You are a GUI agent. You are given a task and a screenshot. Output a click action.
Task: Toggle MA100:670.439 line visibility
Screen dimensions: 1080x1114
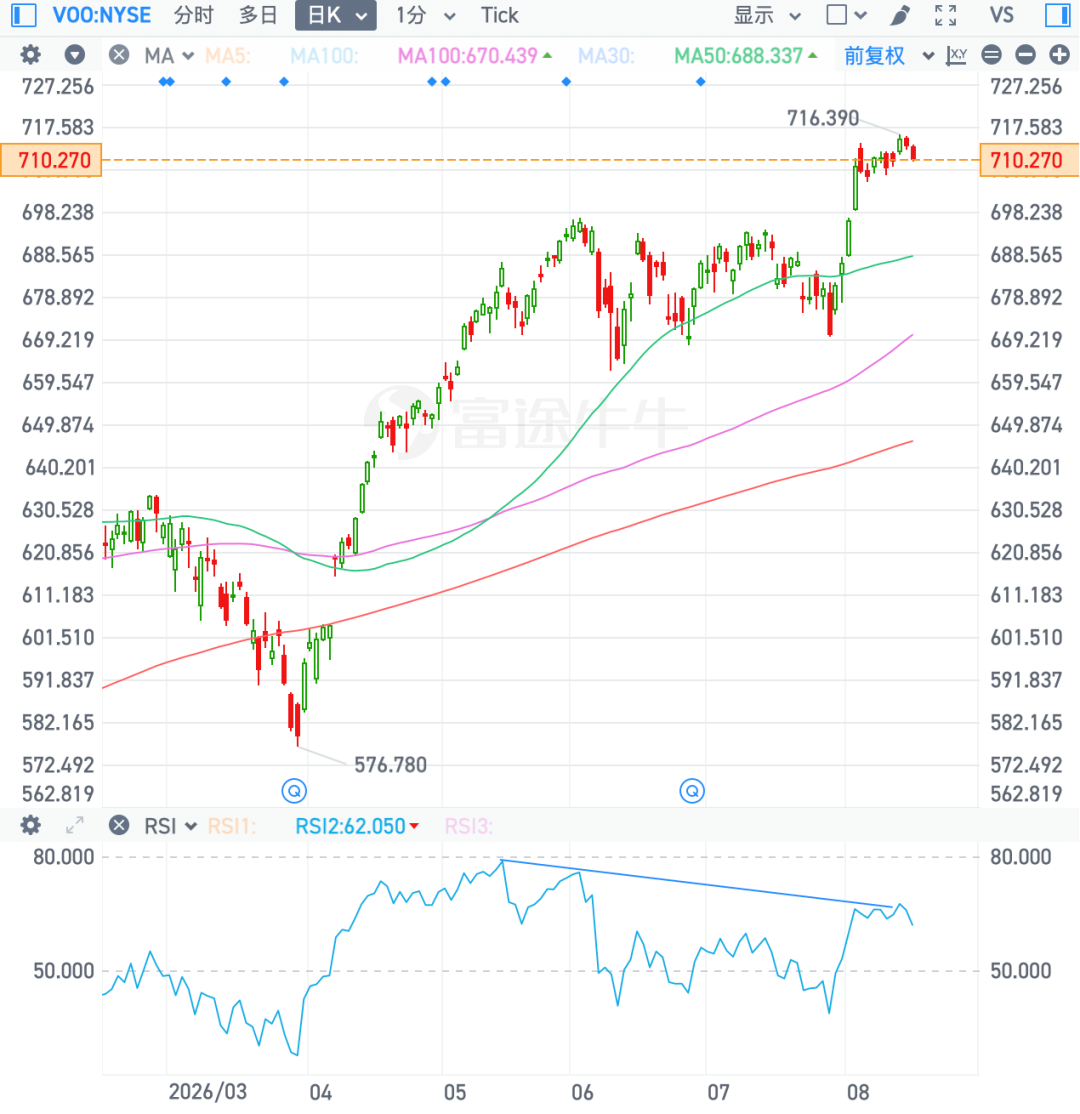(x=474, y=55)
